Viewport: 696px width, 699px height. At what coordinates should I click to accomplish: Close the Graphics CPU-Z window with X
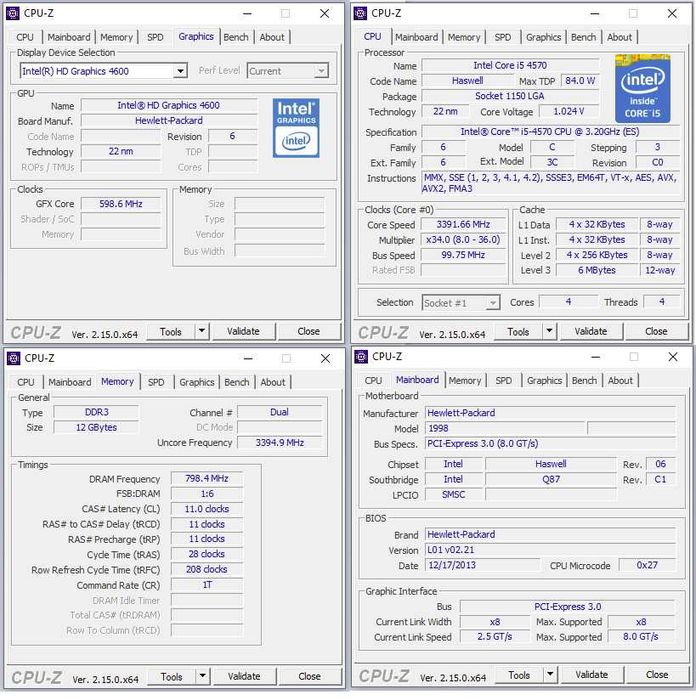pyautogui.click(x=325, y=13)
